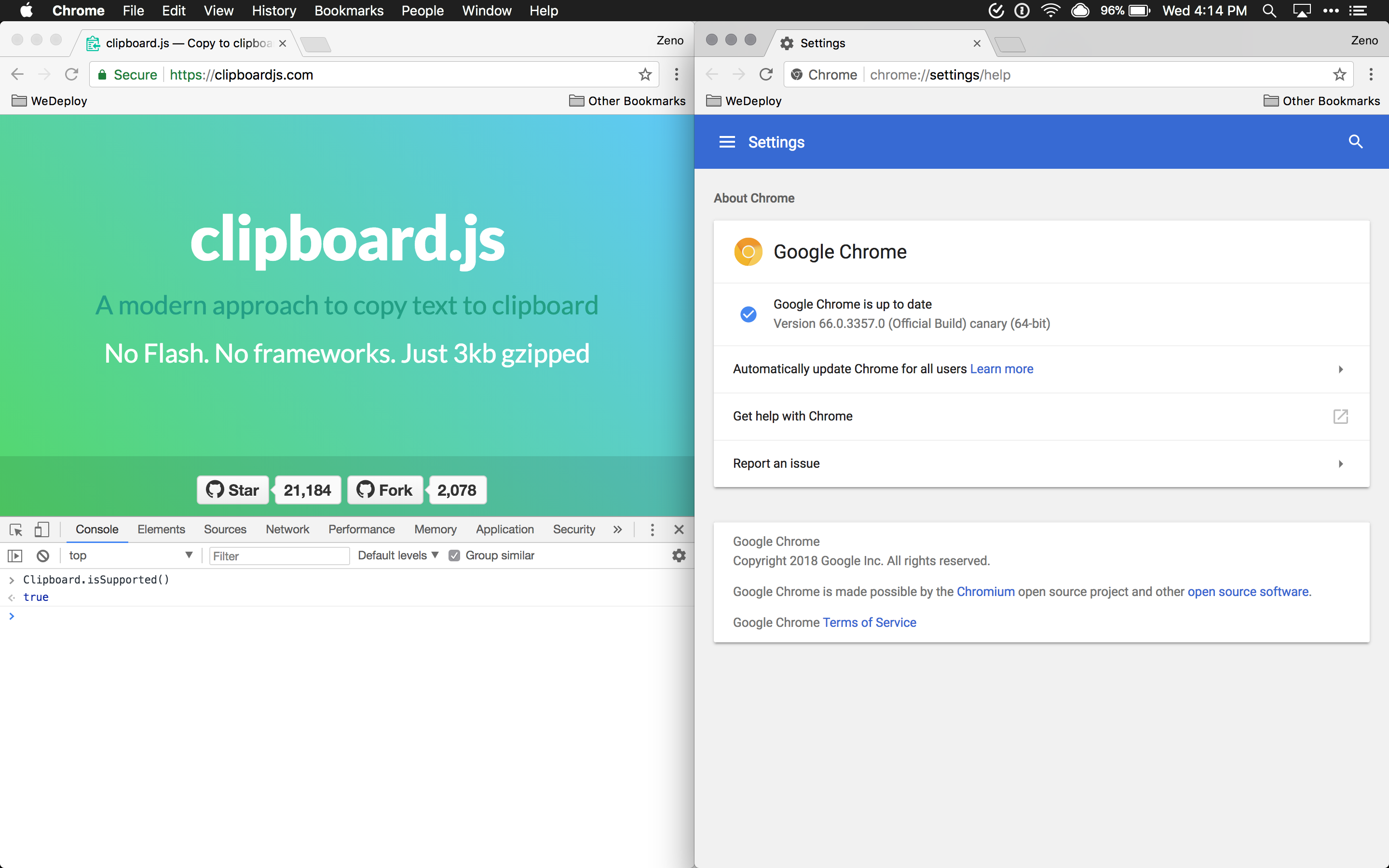This screenshot has height=868, width=1389.
Task: Click the Learn more link about automatic updates
Action: pyautogui.click(x=1001, y=369)
